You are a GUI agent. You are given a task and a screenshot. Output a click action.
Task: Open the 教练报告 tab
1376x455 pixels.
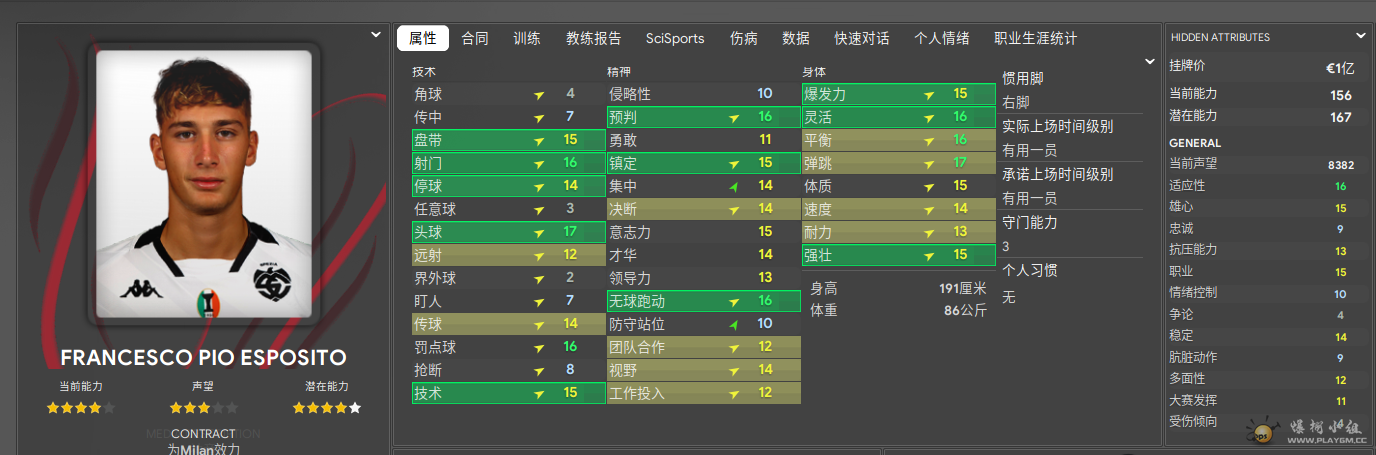(593, 39)
